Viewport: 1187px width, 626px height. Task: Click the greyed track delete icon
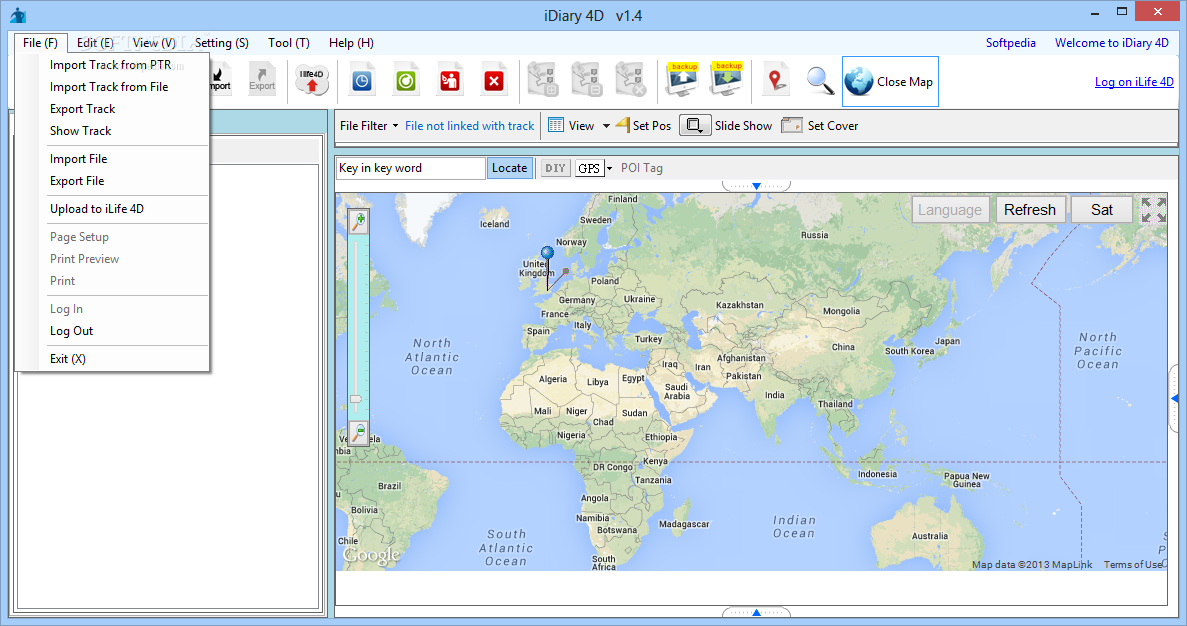(x=631, y=79)
